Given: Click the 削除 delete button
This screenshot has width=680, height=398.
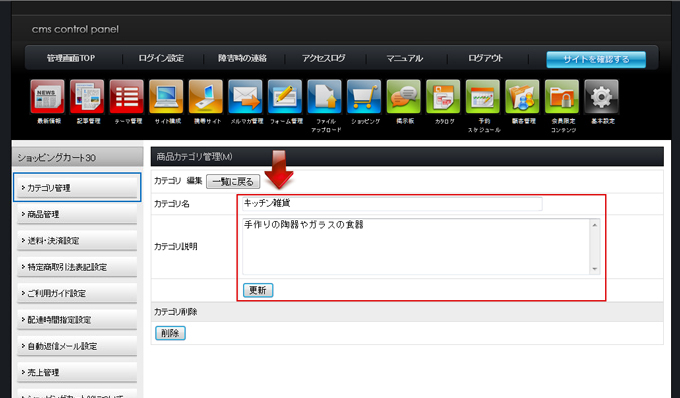Looking at the screenshot, I should (170, 333).
